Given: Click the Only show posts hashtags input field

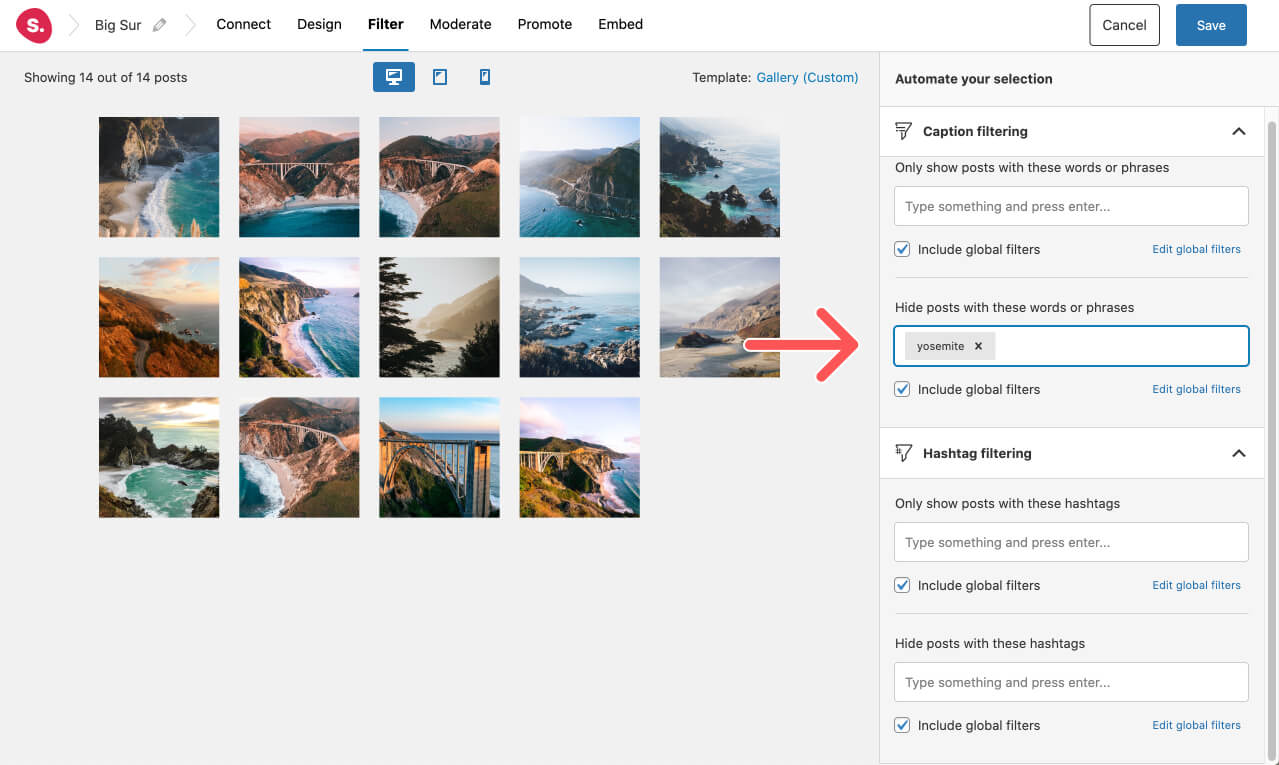Looking at the screenshot, I should [x=1071, y=542].
